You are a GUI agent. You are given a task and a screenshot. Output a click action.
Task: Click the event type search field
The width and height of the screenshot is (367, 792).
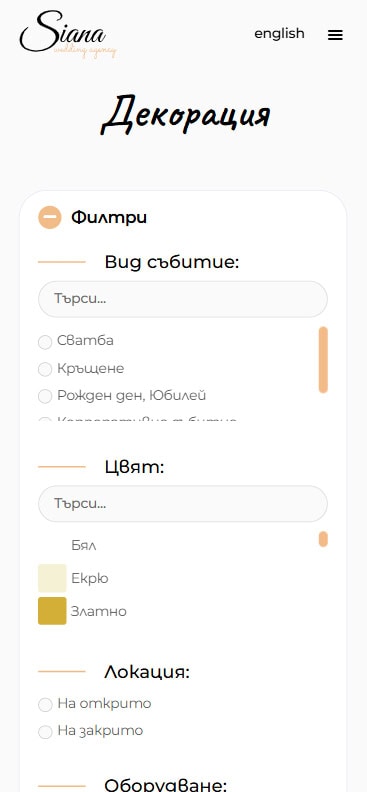pos(183,299)
